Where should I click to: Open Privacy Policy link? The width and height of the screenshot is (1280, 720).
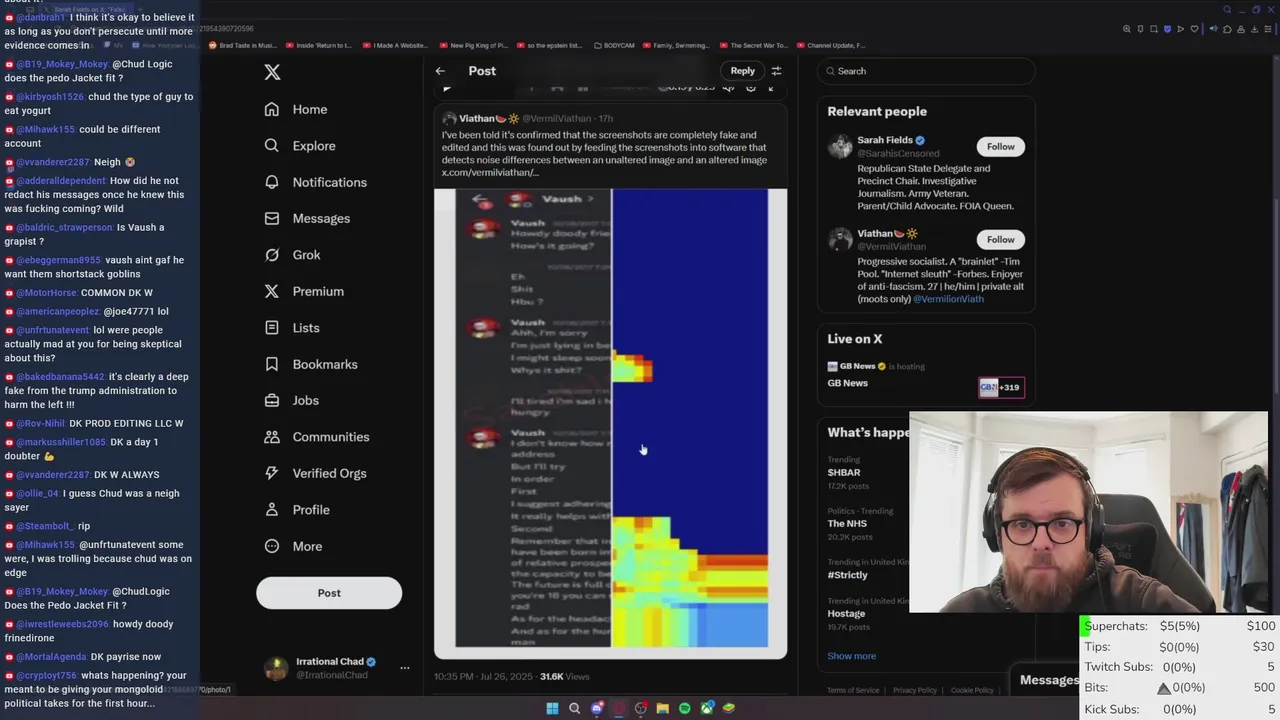click(x=915, y=690)
